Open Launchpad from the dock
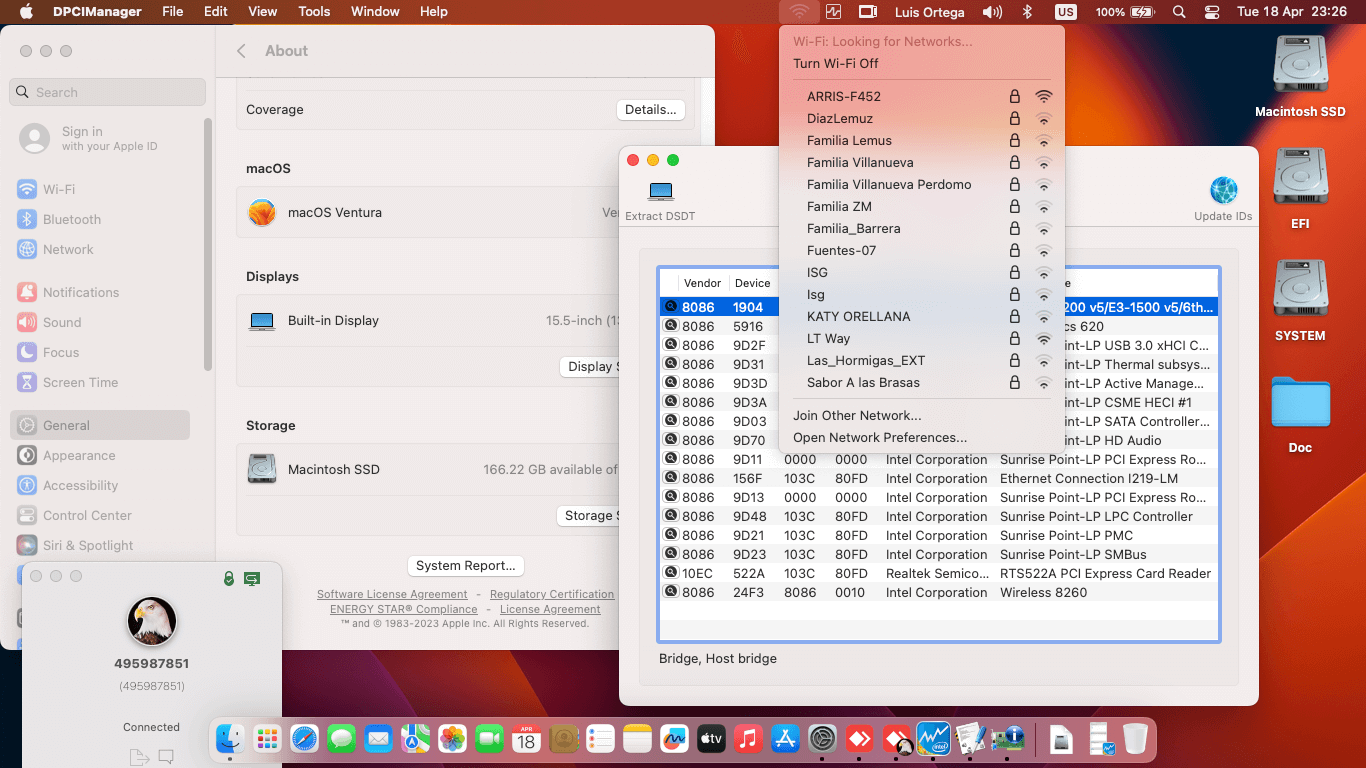The width and height of the screenshot is (1366, 768). pos(267,739)
